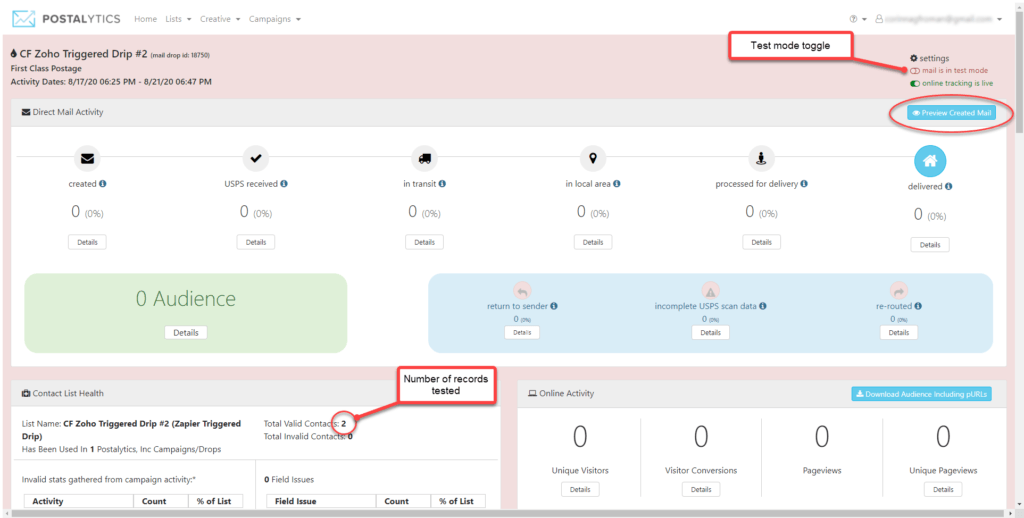Click the drip drop icon by campaign title
Viewport: 1024px width, 518px height.
(x=14, y=54)
